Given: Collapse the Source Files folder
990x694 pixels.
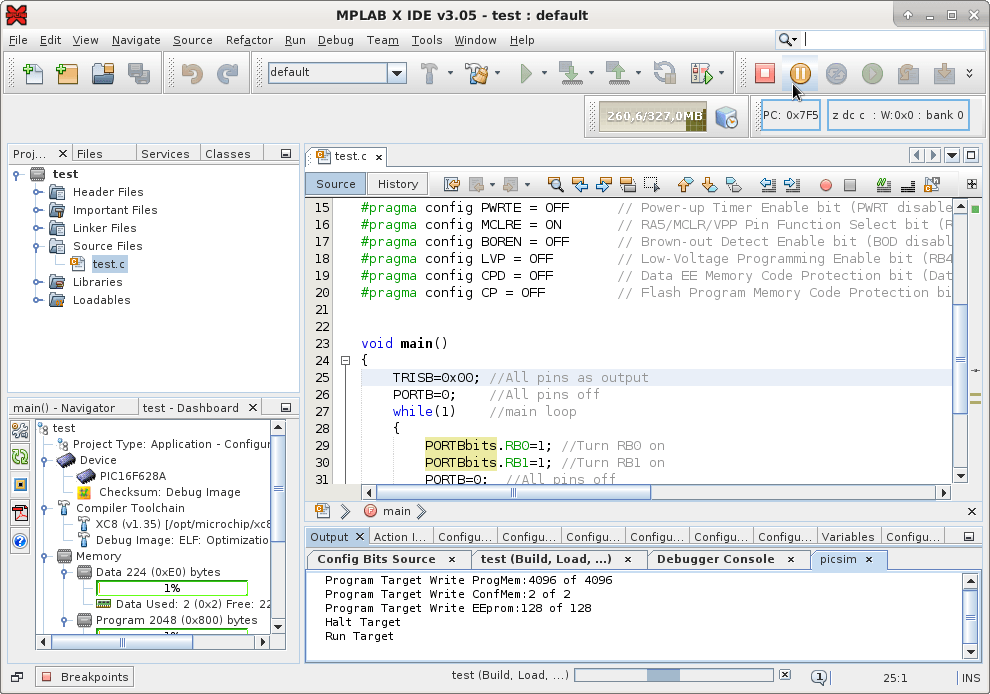Looking at the screenshot, I should point(36,246).
